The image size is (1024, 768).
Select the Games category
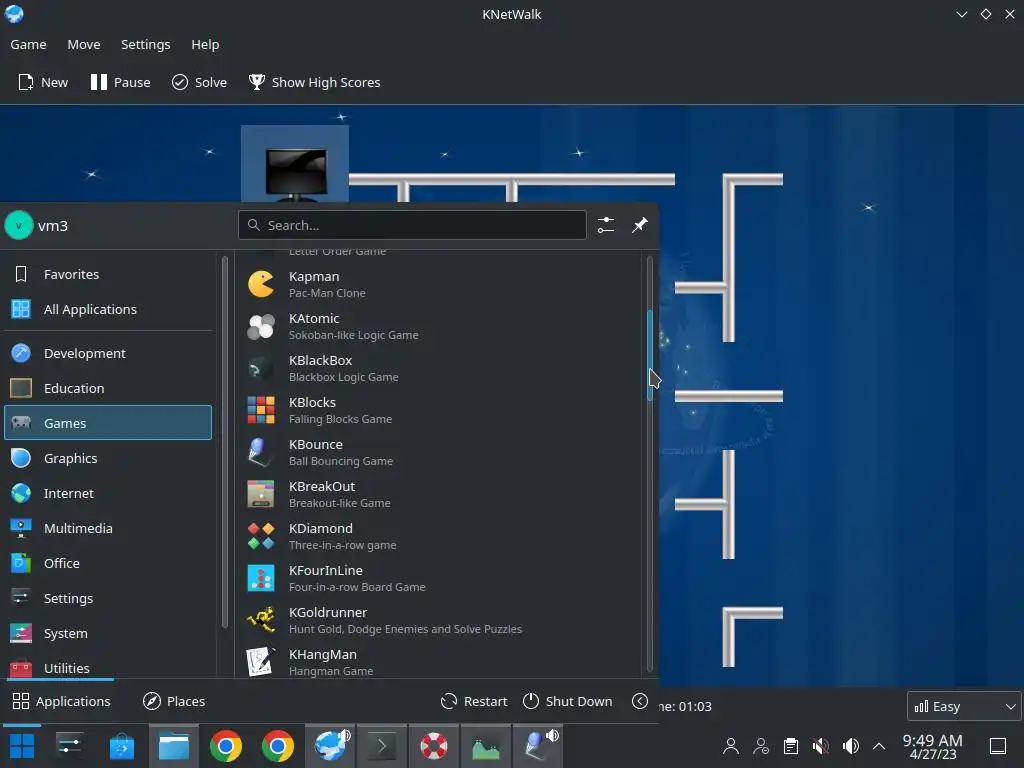click(x=108, y=423)
